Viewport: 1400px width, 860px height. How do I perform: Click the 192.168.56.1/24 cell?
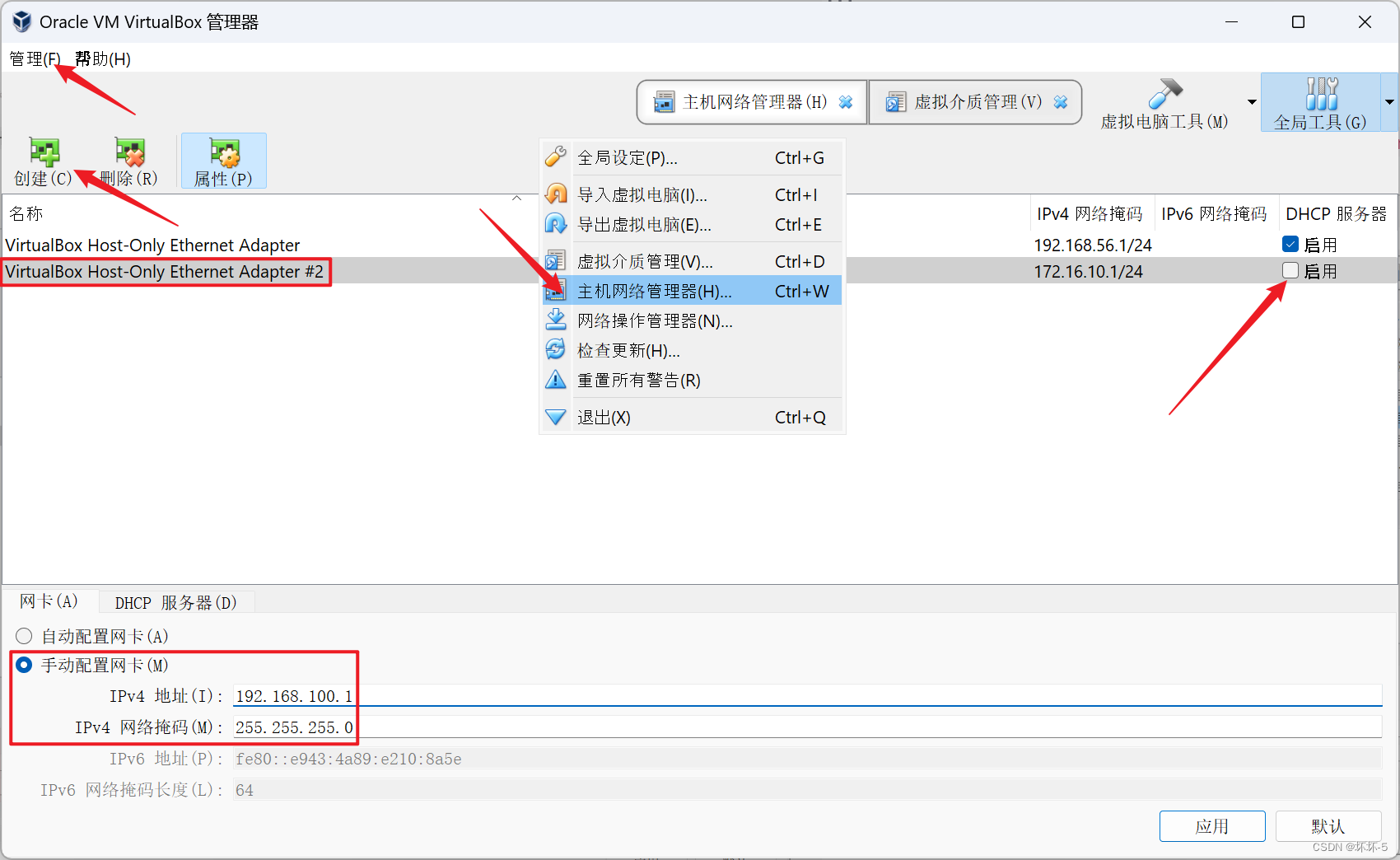pyautogui.click(x=1093, y=245)
